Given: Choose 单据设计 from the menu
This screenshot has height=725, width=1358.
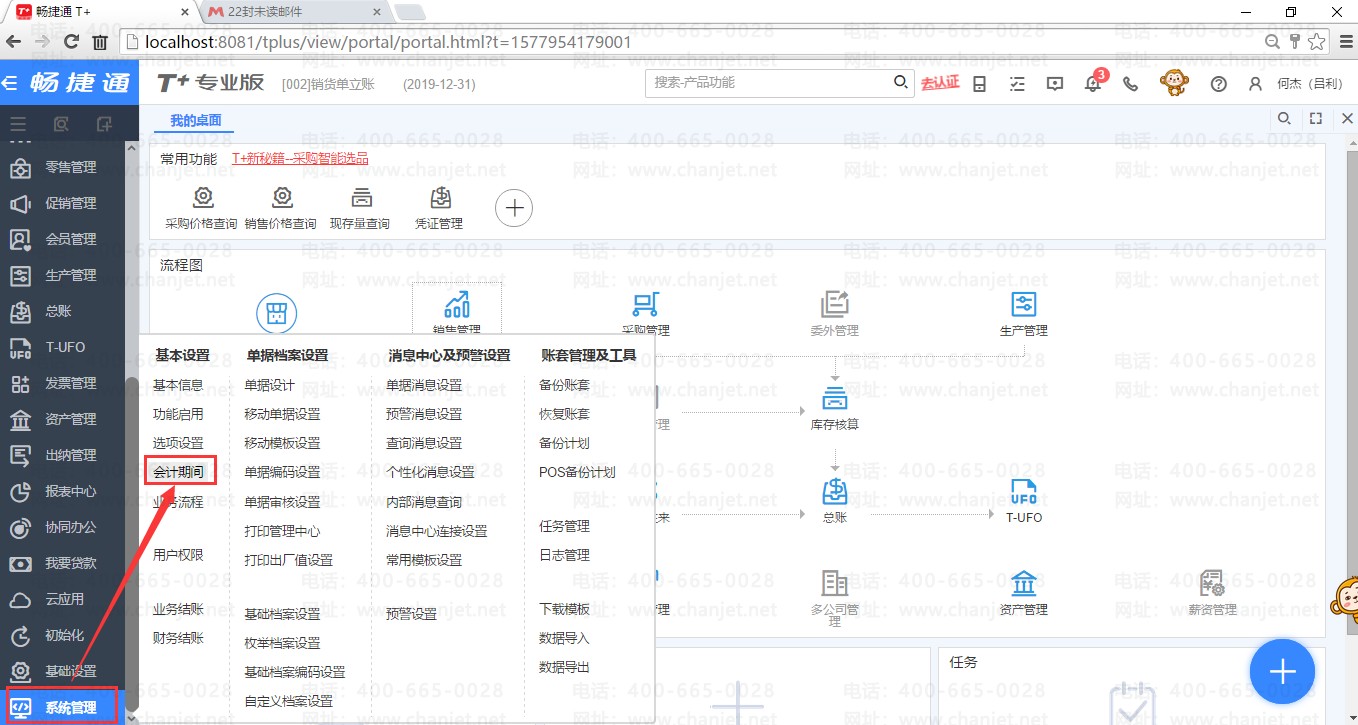Looking at the screenshot, I should 269,385.
